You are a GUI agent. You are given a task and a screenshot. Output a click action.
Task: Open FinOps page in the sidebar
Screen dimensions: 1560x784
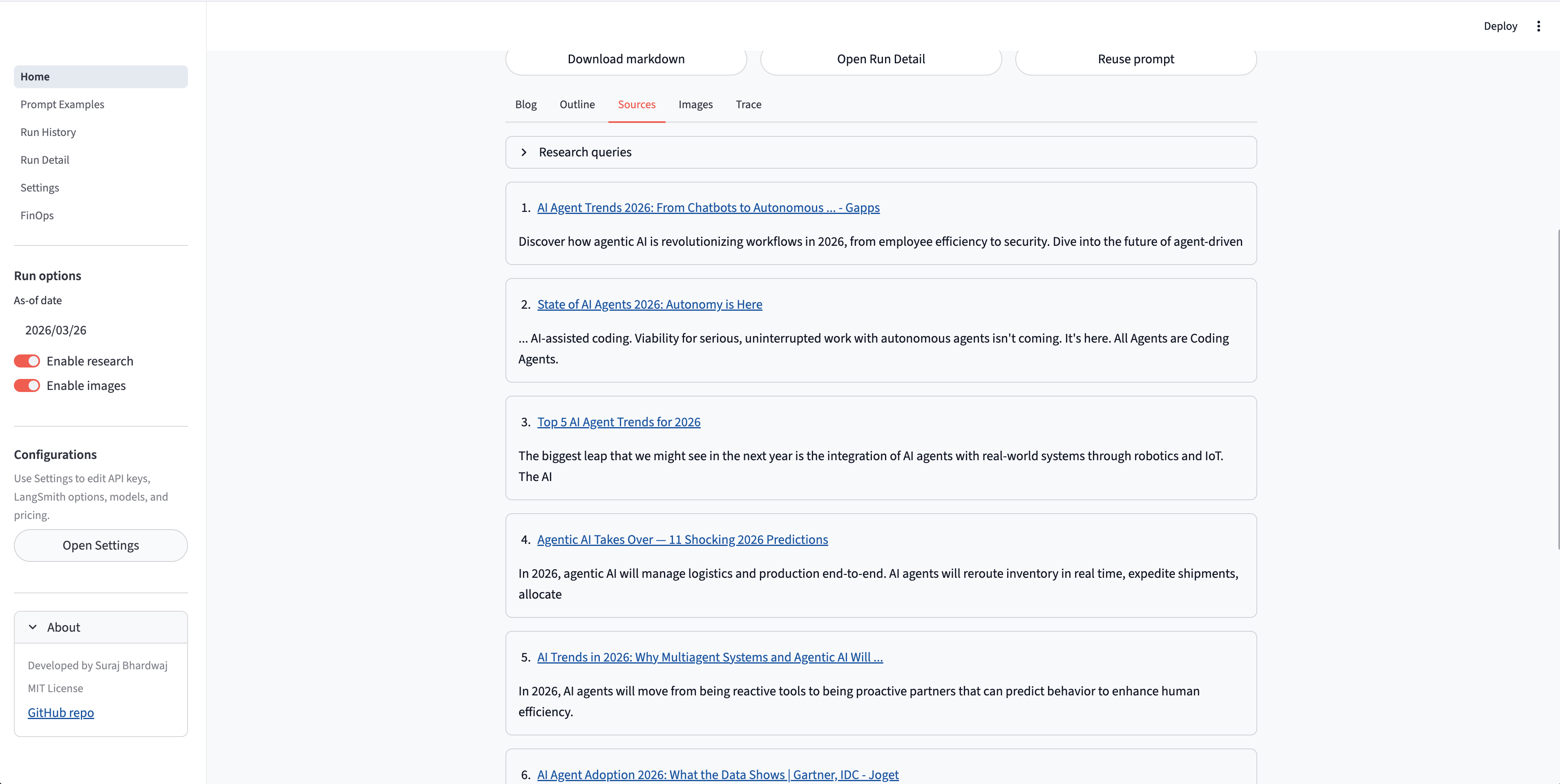pos(37,216)
